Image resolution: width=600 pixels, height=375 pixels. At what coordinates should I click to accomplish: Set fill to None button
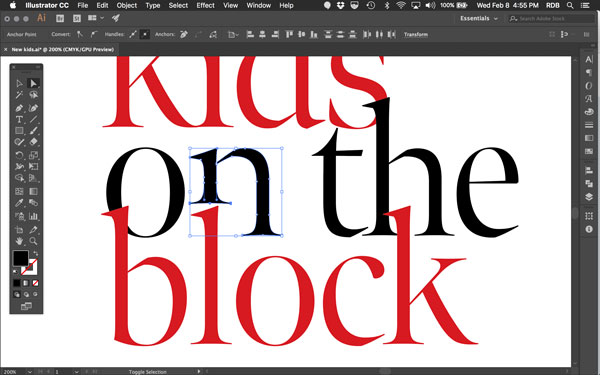point(35,283)
